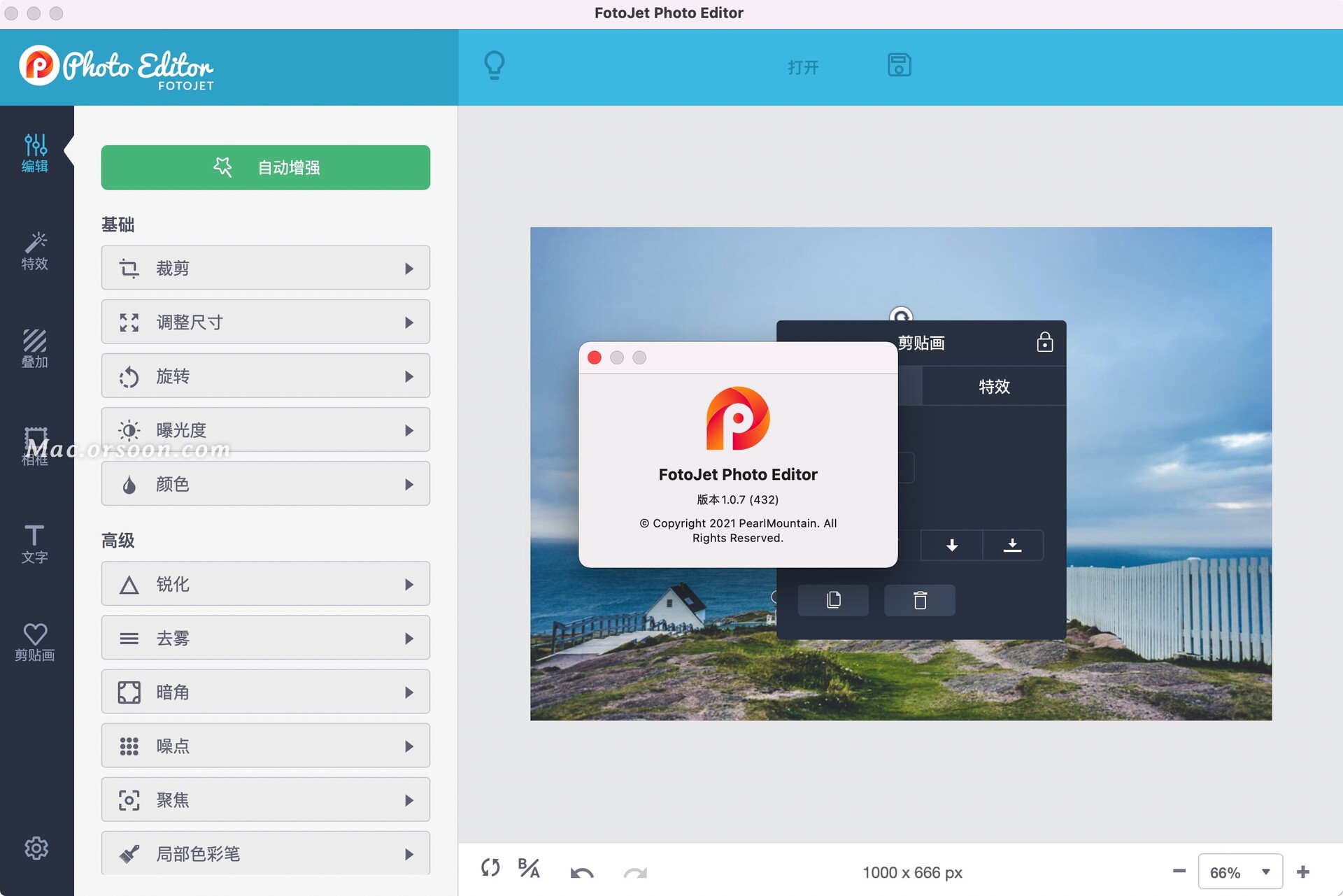Expand the 颜色 color option
This screenshot has width=1343, height=896.
tap(266, 483)
